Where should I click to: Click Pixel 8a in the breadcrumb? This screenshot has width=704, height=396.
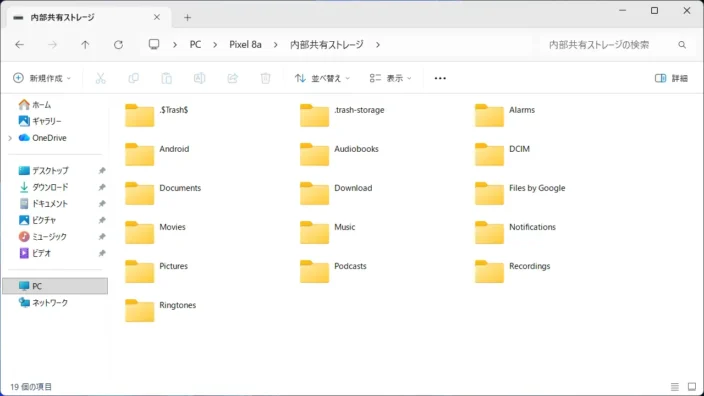point(245,44)
